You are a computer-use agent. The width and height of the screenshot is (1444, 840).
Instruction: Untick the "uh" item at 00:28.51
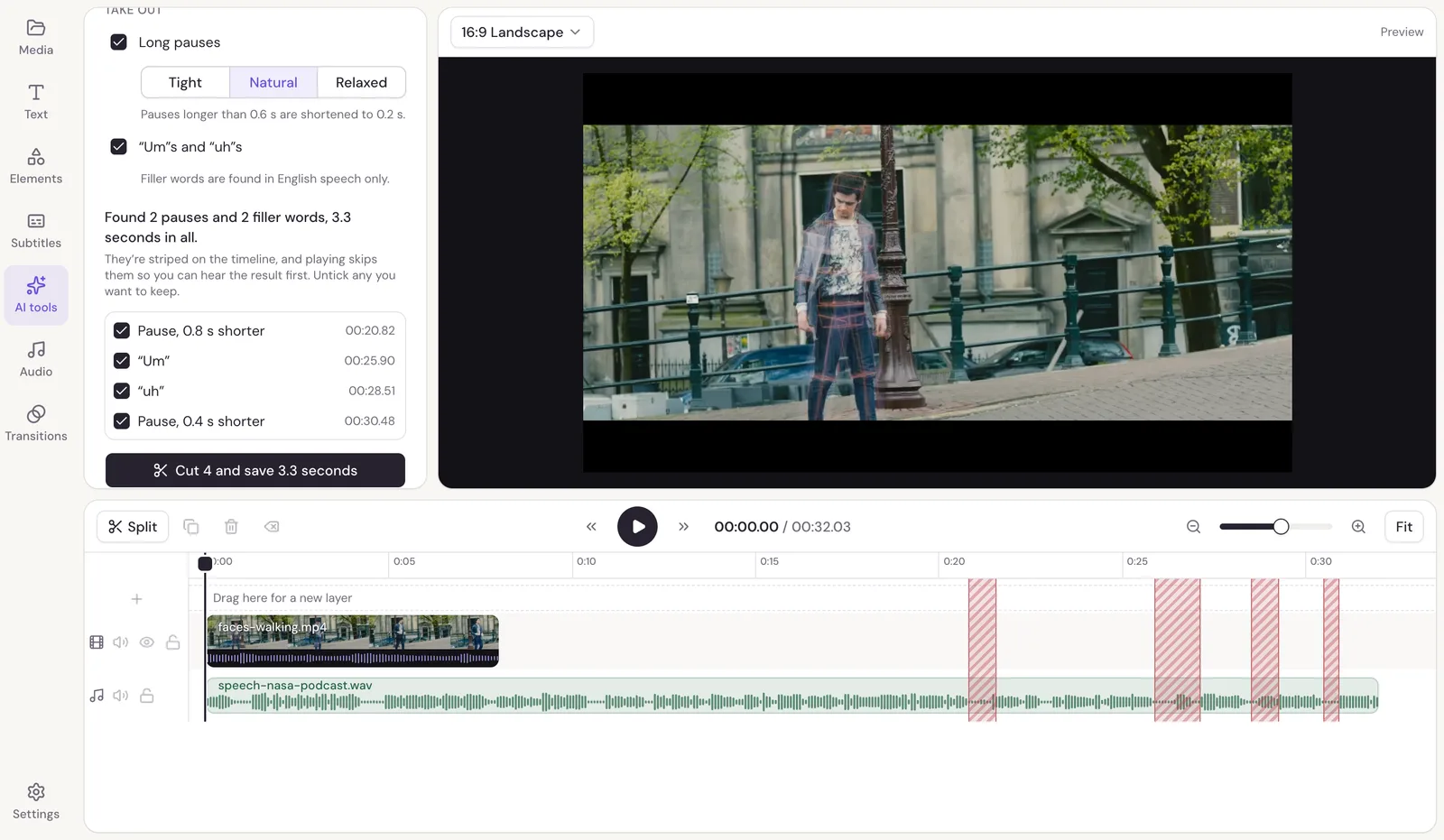122,391
